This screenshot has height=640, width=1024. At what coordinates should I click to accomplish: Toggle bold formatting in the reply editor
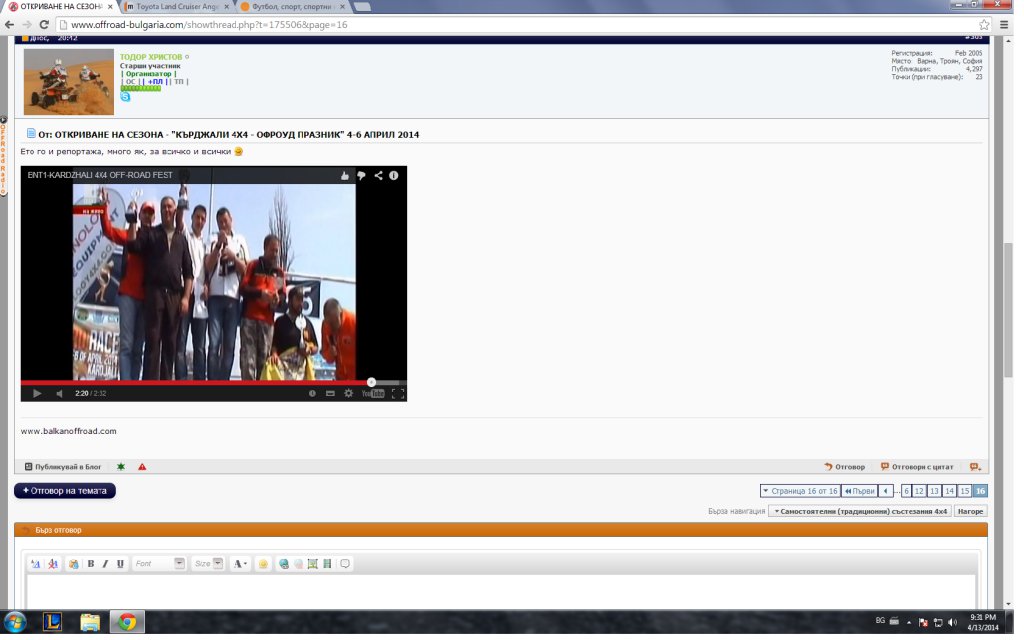coord(91,564)
